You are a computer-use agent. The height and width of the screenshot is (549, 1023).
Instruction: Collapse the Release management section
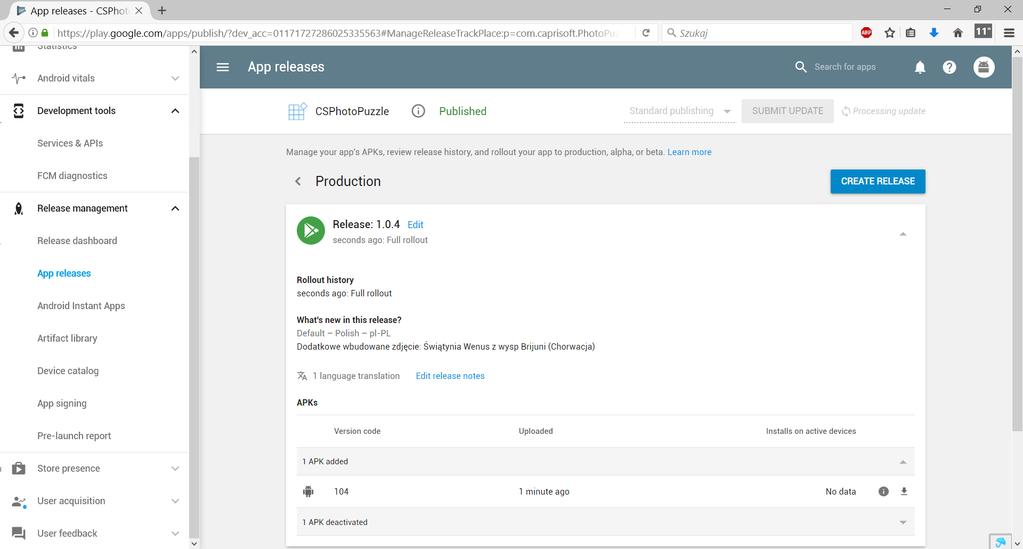[175, 209]
